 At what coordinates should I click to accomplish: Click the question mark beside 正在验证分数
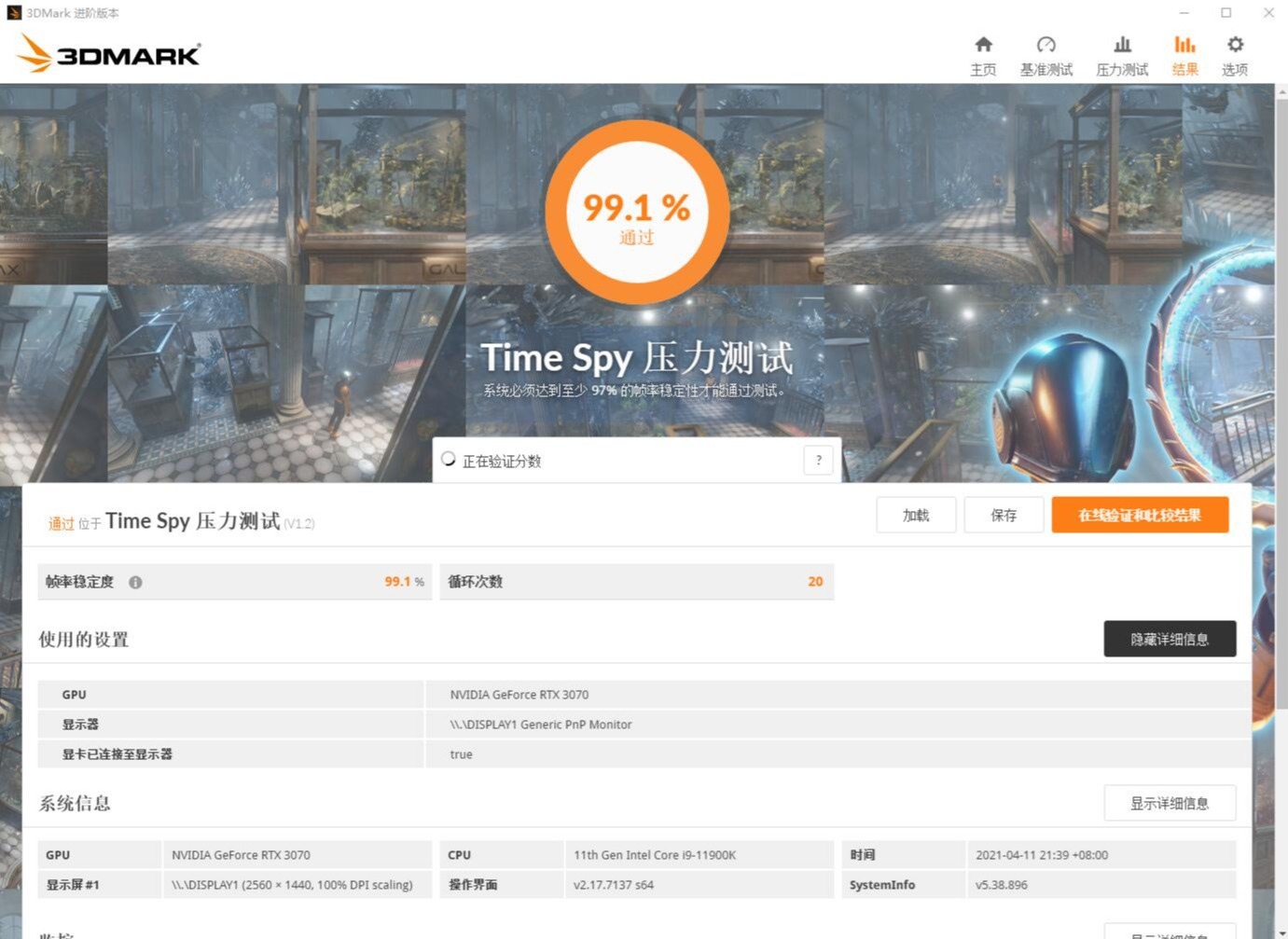(818, 460)
